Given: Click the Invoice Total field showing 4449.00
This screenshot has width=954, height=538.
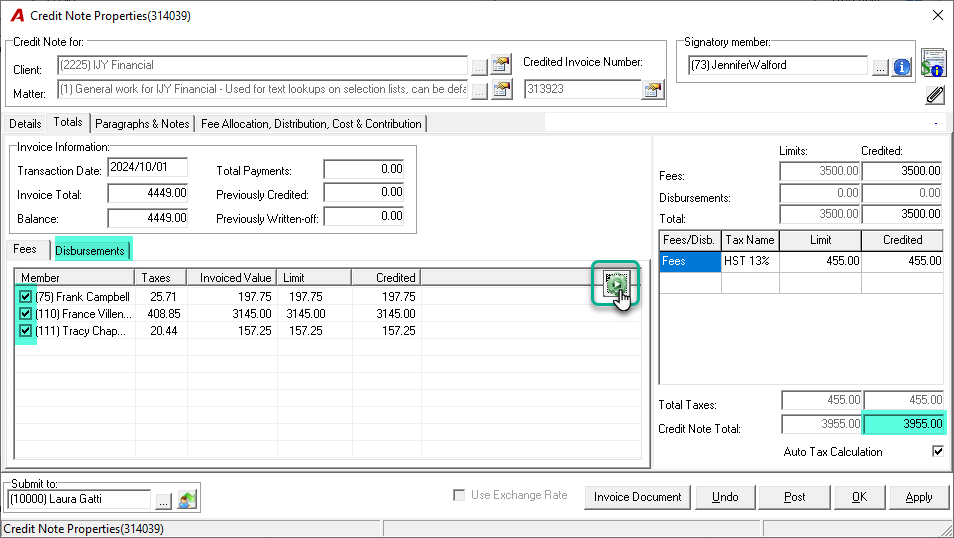Looking at the screenshot, I should (147, 193).
